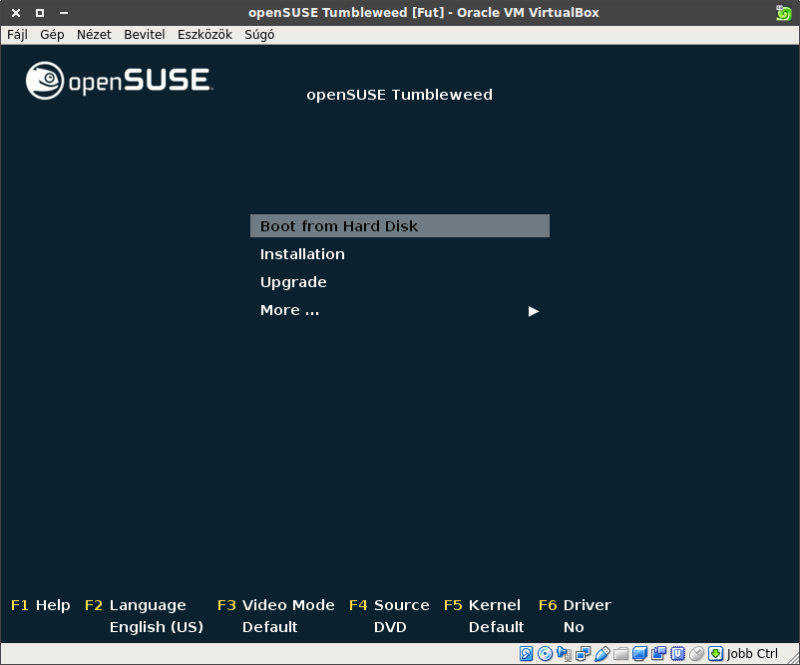This screenshot has height=665, width=800.
Task: Click the CPU virtualization status icon
Action: pyautogui.click(x=678, y=653)
